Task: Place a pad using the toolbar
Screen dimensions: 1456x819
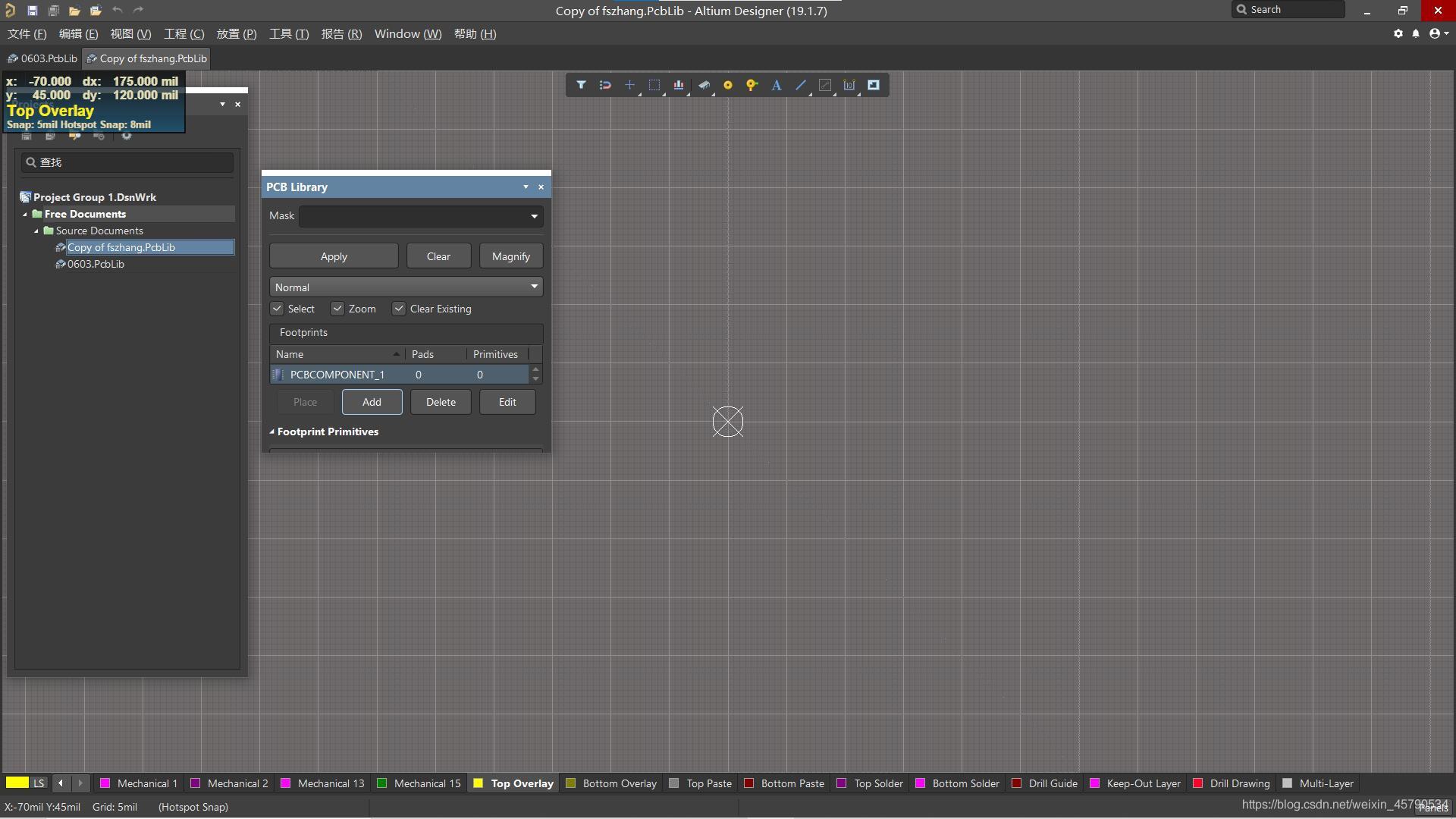Action: coord(728,85)
